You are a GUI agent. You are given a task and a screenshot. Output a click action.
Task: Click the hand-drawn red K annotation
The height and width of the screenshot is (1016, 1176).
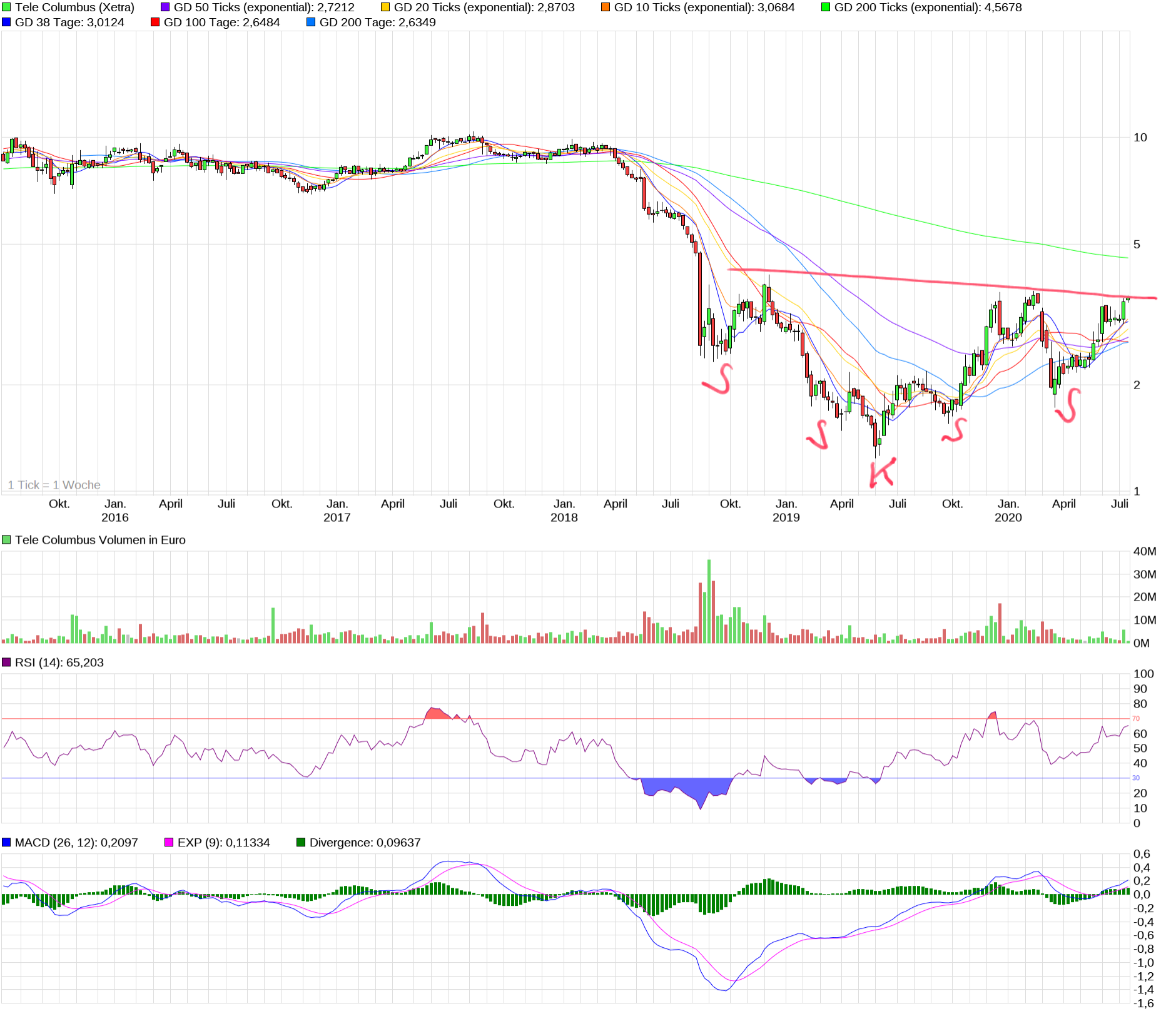882,472
